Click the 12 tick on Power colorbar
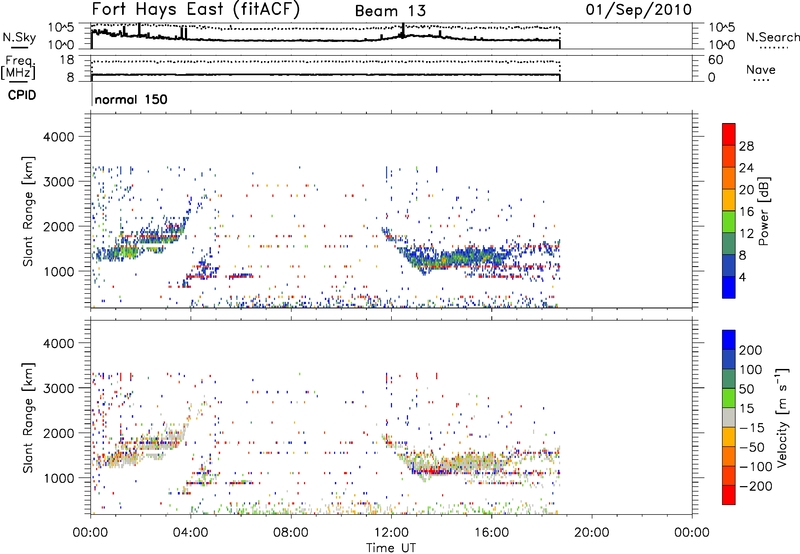 (x=746, y=234)
